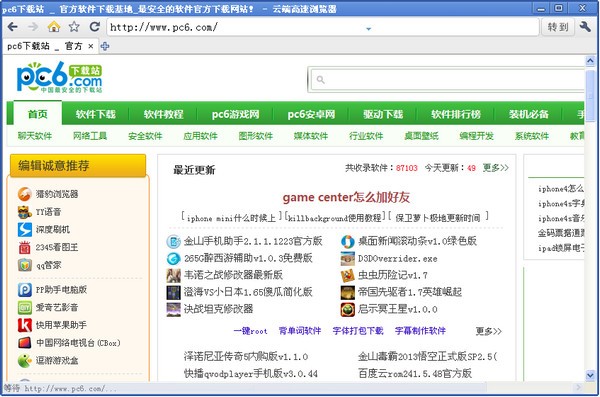This screenshot has height=397, width=600.
Task: Click the YY语音 icon
Action: coord(24,212)
